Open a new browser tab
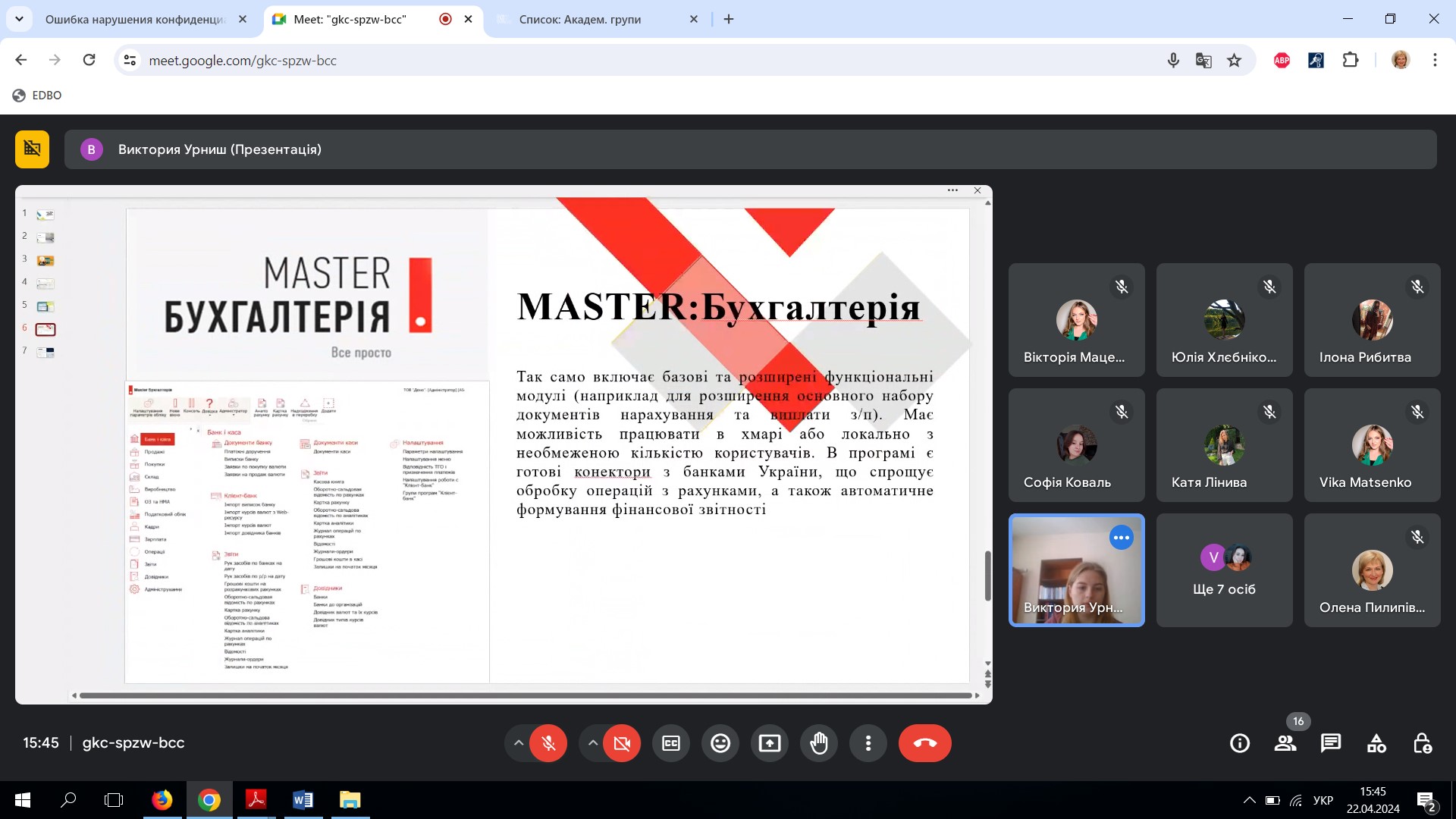1456x819 pixels. click(x=729, y=20)
